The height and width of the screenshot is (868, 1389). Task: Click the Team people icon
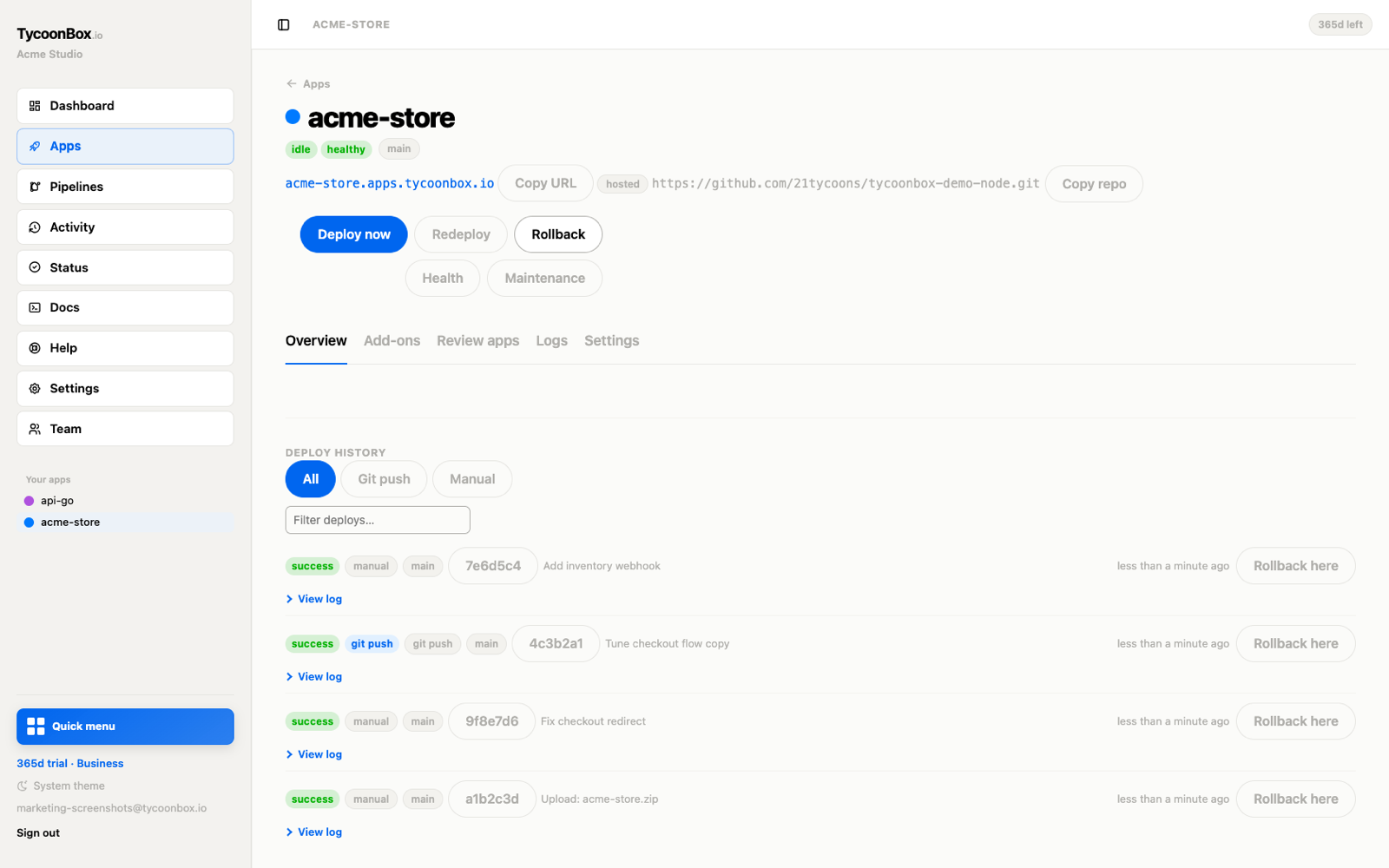tap(35, 429)
